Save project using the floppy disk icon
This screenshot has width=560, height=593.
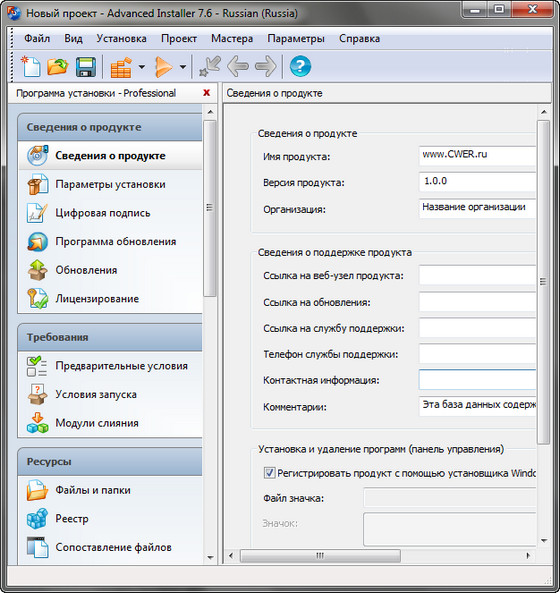click(x=85, y=67)
